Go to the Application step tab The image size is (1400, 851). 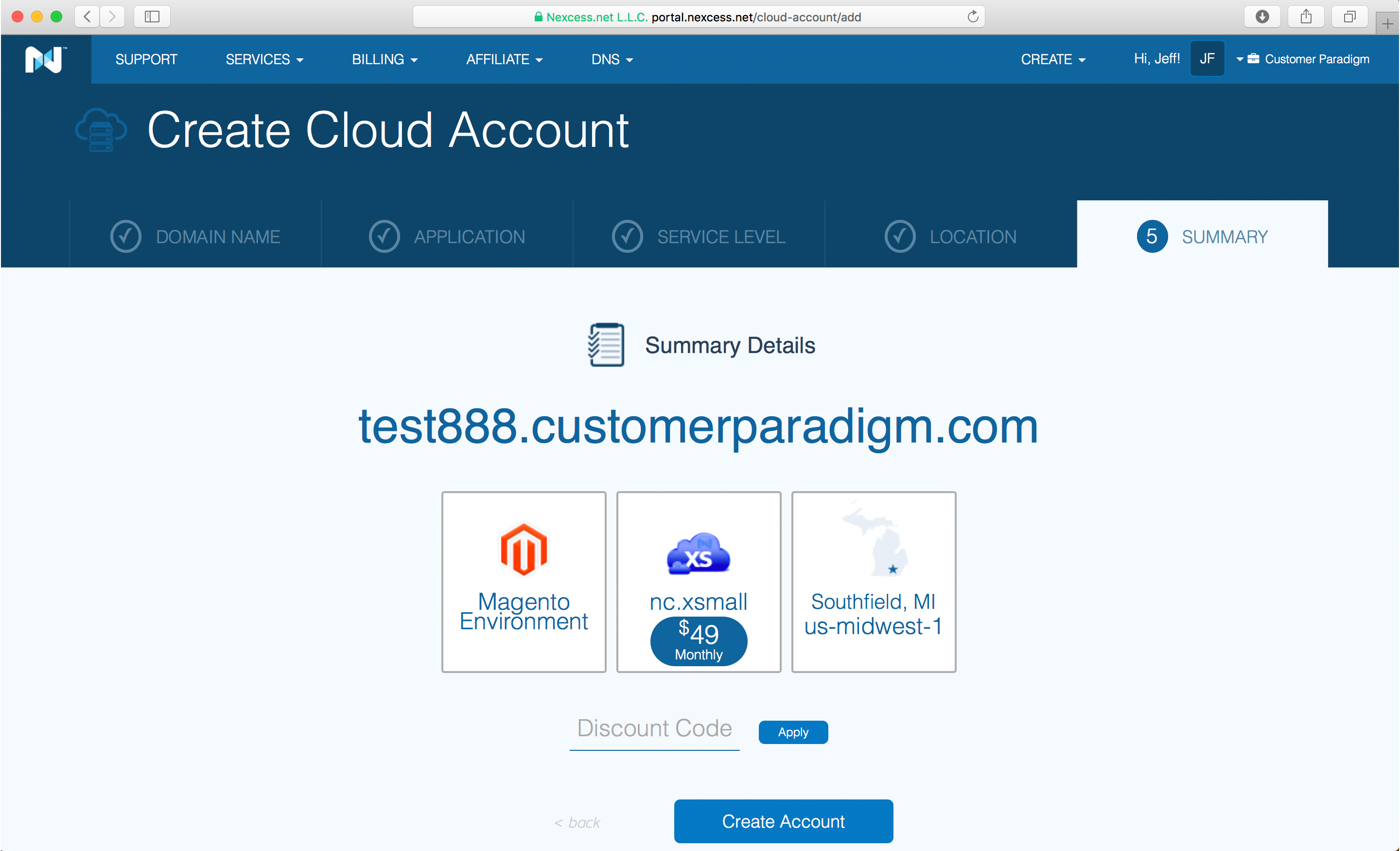click(x=447, y=236)
